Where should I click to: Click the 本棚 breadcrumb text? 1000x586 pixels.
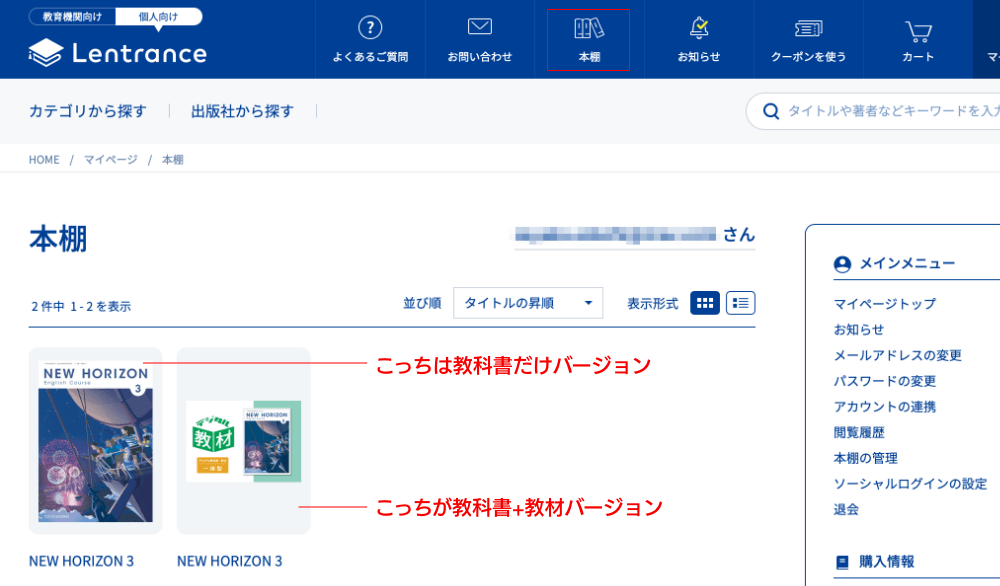tap(173, 159)
